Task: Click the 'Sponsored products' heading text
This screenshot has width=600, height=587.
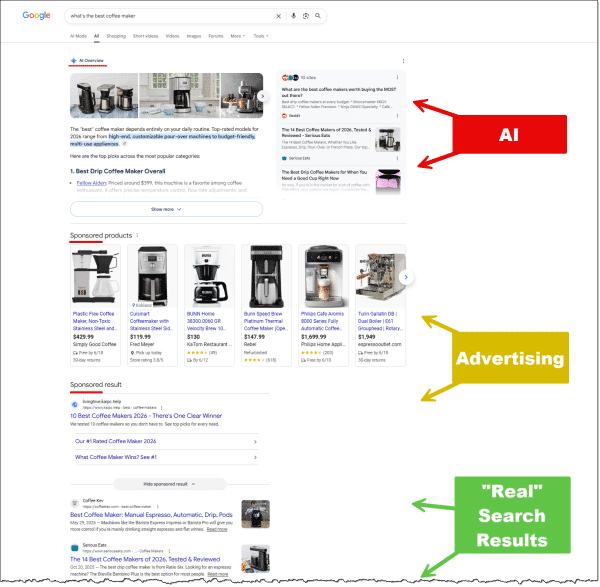Action: [101, 235]
